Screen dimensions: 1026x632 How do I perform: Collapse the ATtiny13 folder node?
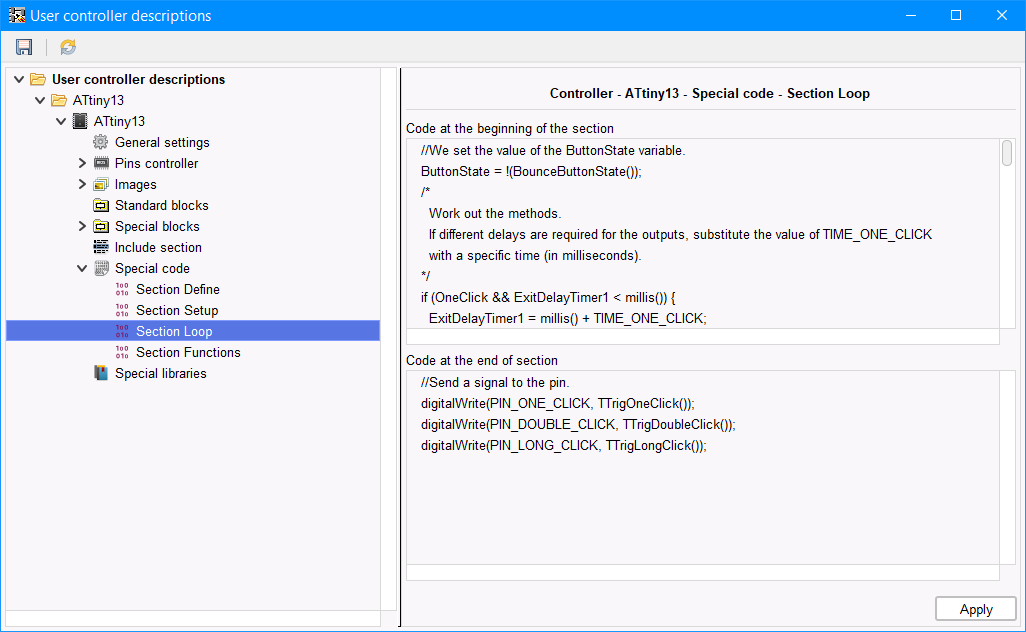pos(40,100)
